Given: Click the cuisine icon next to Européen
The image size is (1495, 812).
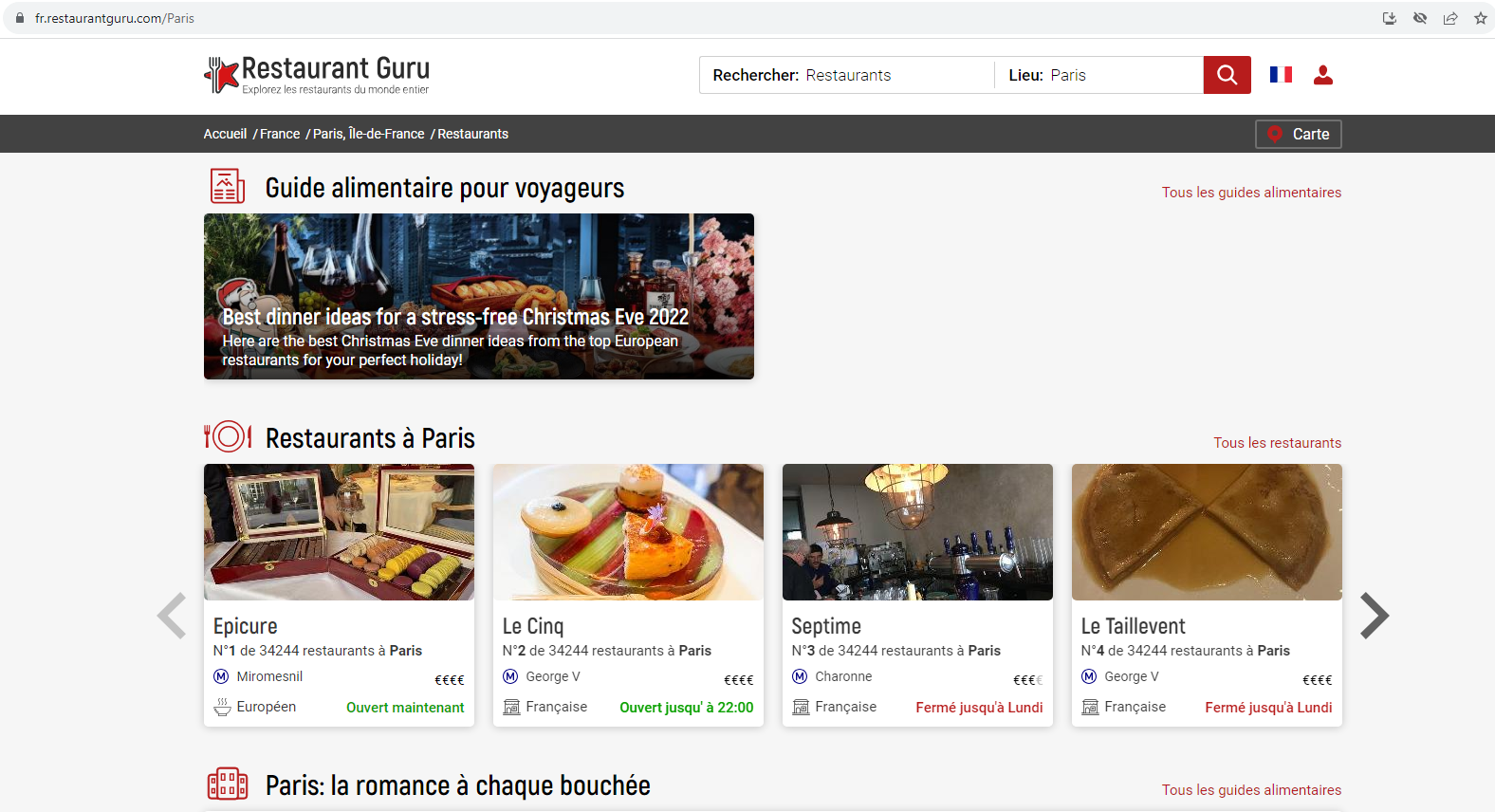Looking at the screenshot, I should coord(222,707).
